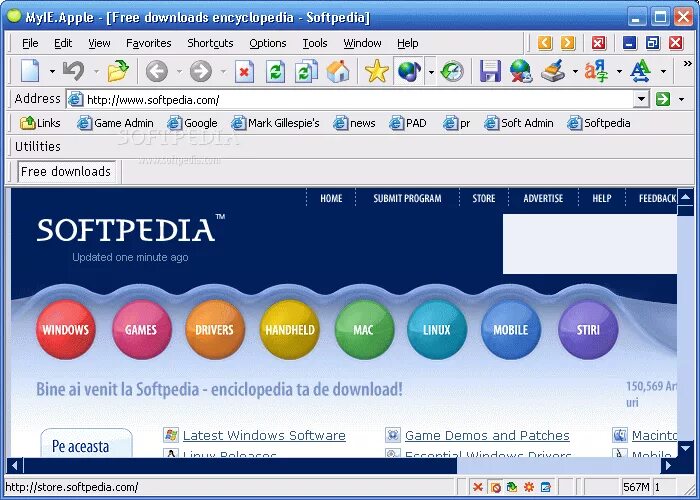Screen dimensions: 700x500
Task: Open dropdown arrow next to translate icon
Action: point(619,71)
